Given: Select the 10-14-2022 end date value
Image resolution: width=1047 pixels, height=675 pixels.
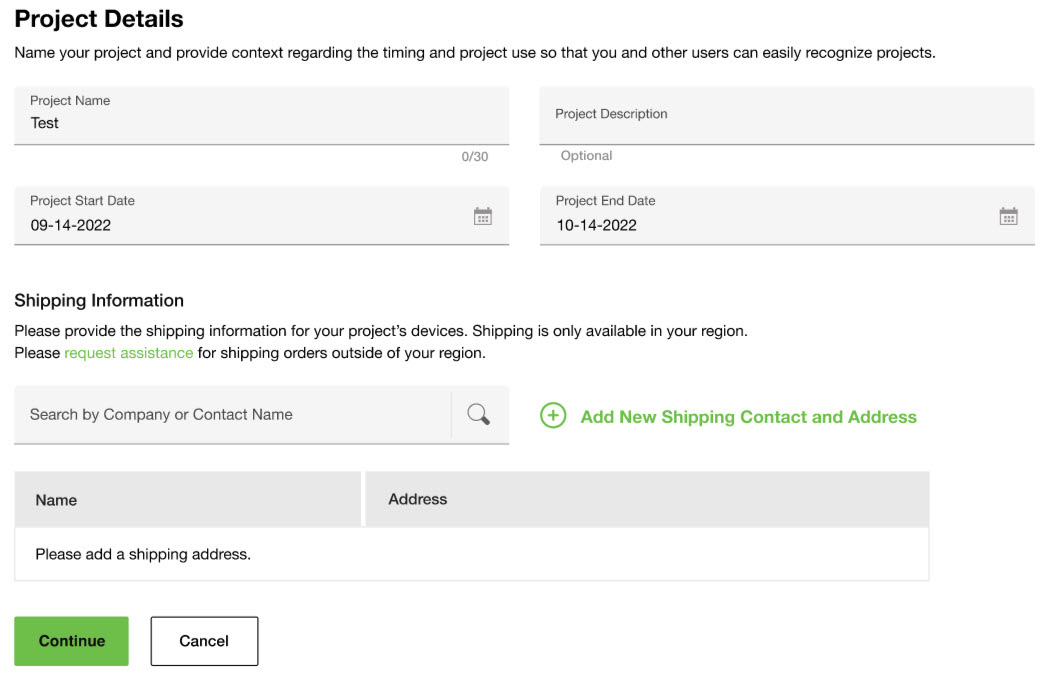Looking at the screenshot, I should [597, 225].
